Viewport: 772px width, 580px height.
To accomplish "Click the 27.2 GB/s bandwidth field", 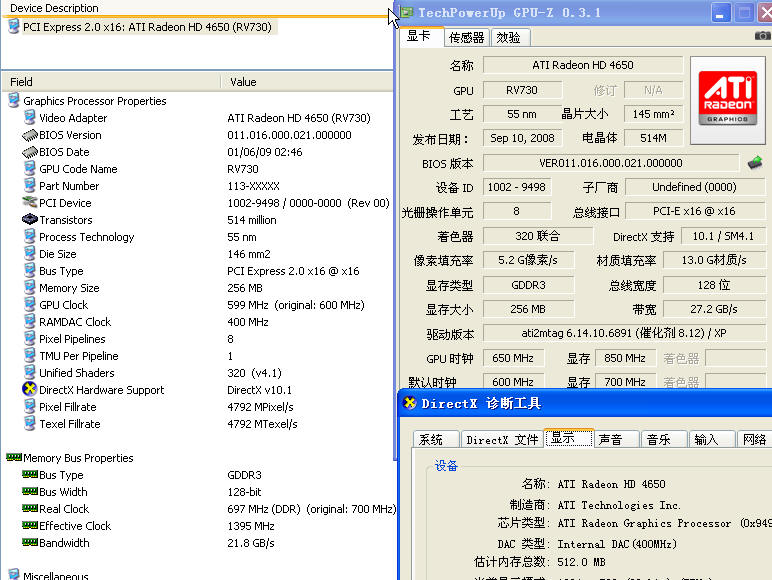I will click(x=714, y=309).
